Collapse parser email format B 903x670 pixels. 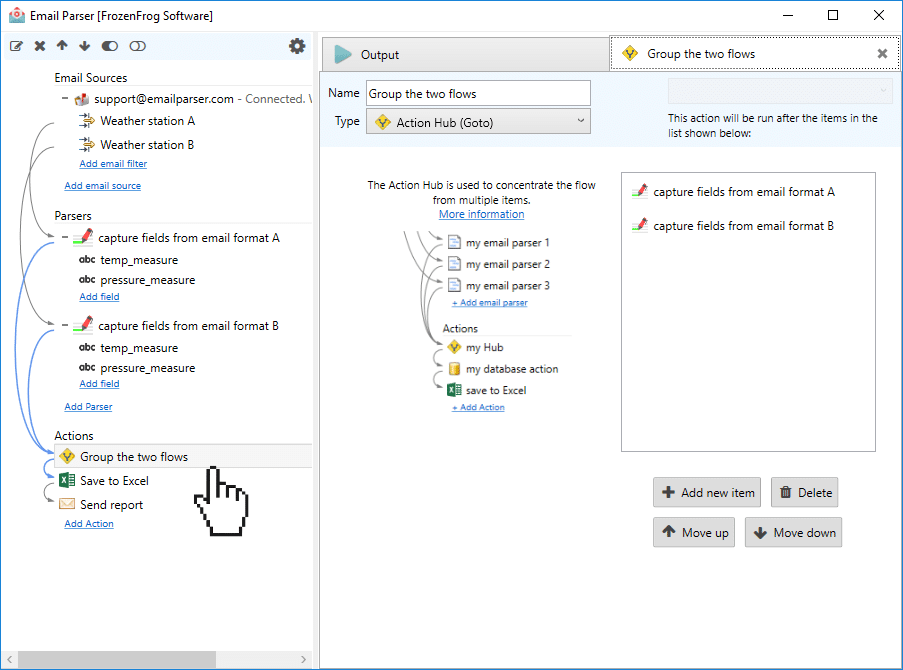pos(65,325)
